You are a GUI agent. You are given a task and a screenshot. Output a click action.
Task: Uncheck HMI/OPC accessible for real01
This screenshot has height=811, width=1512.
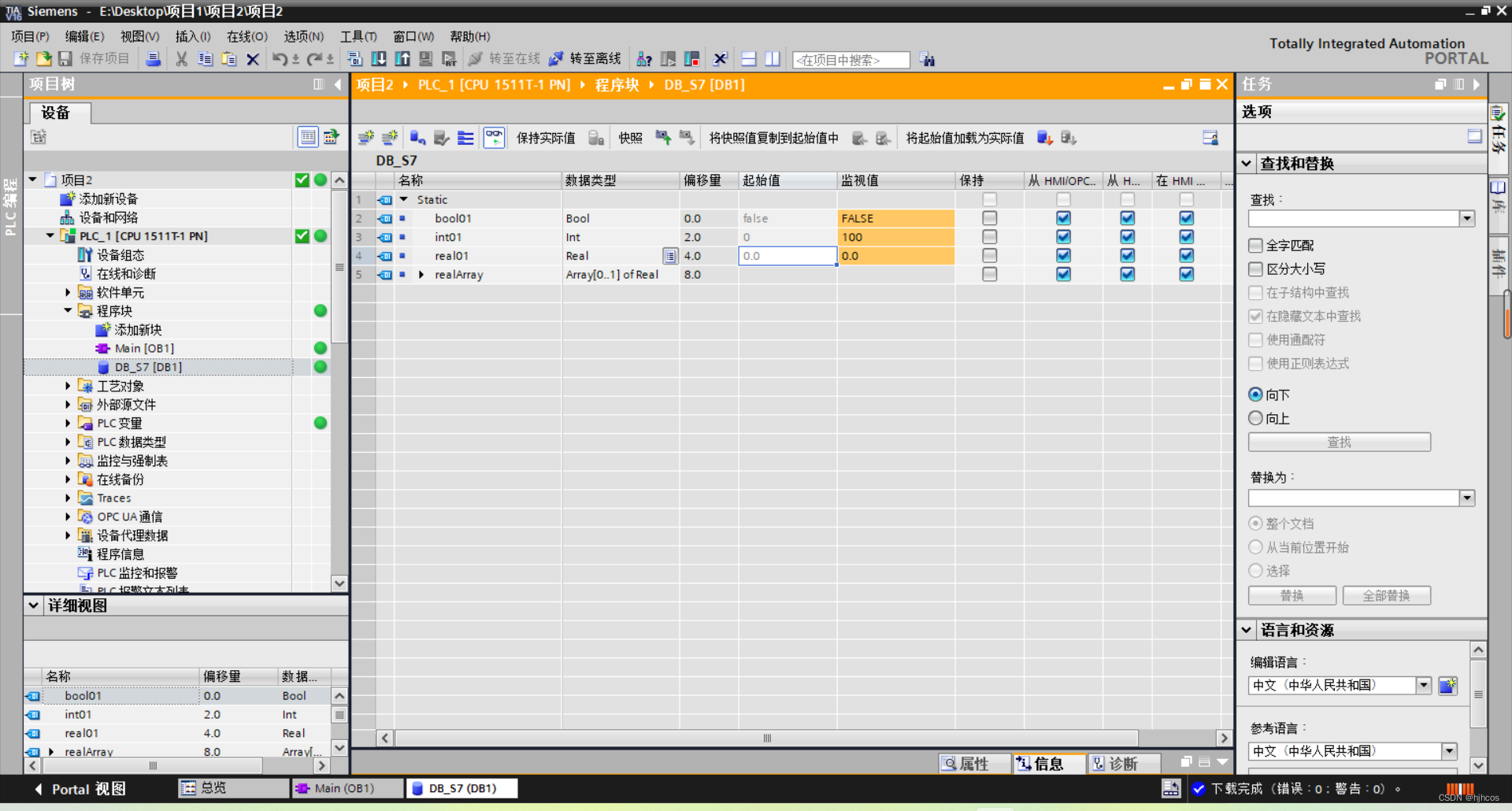click(1064, 256)
